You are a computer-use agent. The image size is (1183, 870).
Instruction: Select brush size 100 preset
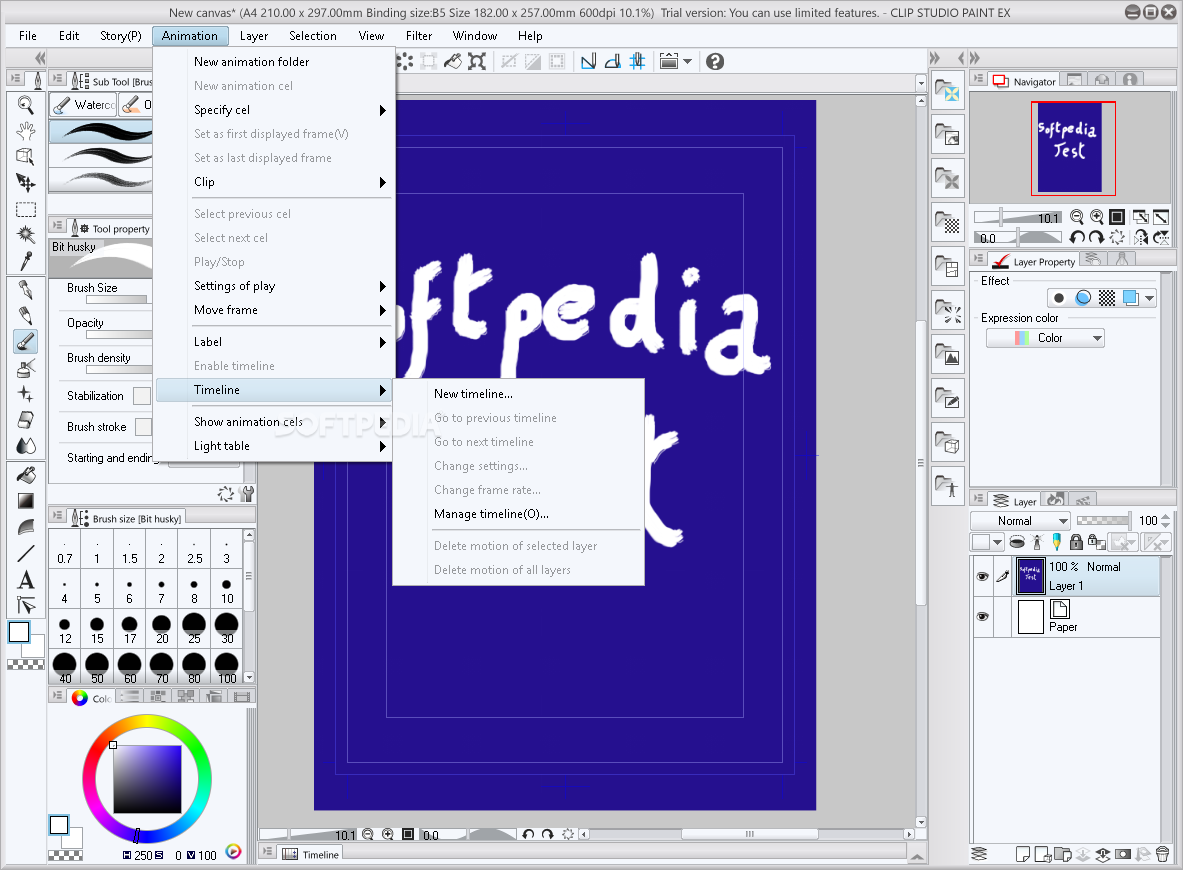coord(227,669)
